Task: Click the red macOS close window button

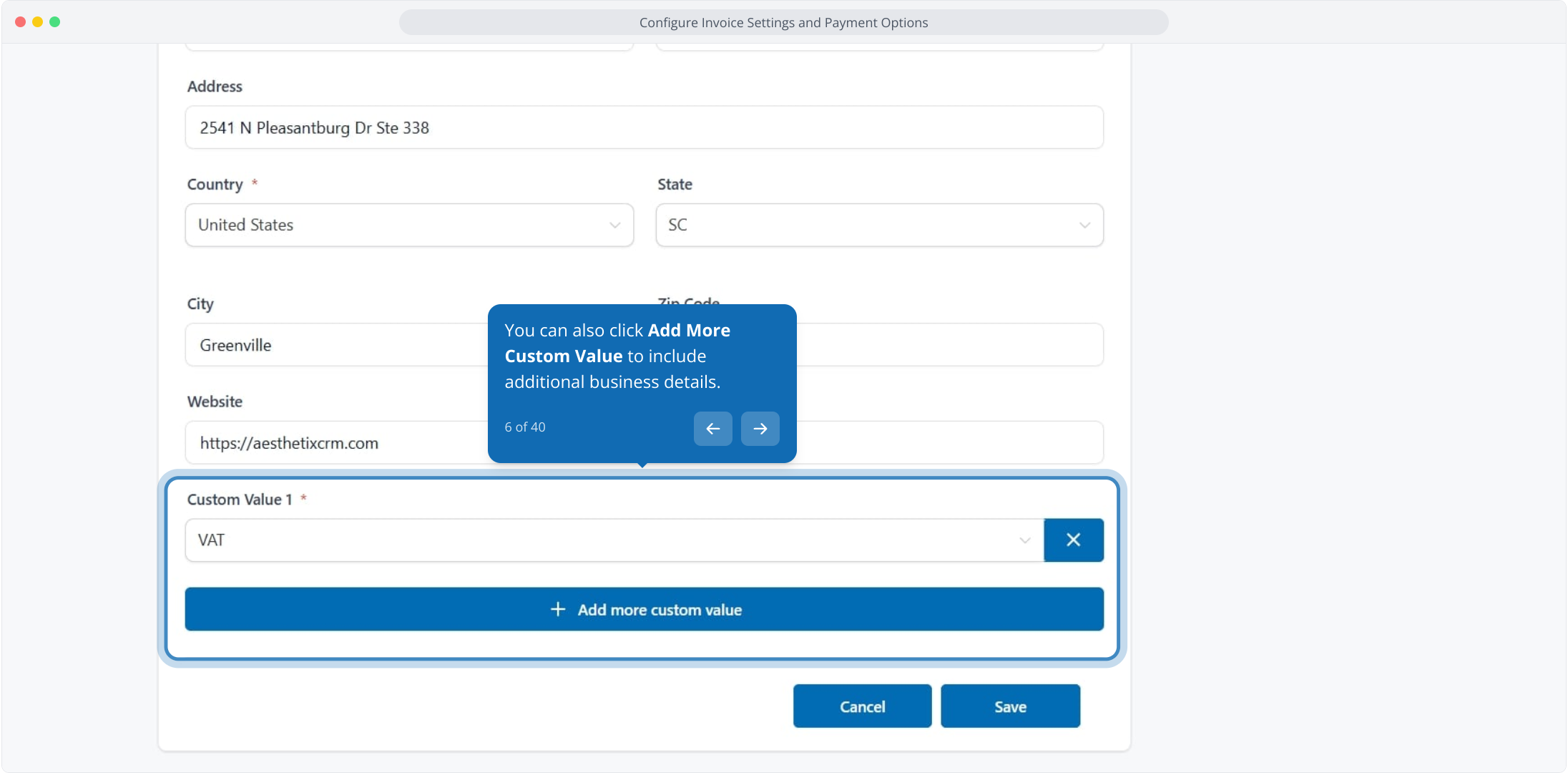Action: coord(20,22)
